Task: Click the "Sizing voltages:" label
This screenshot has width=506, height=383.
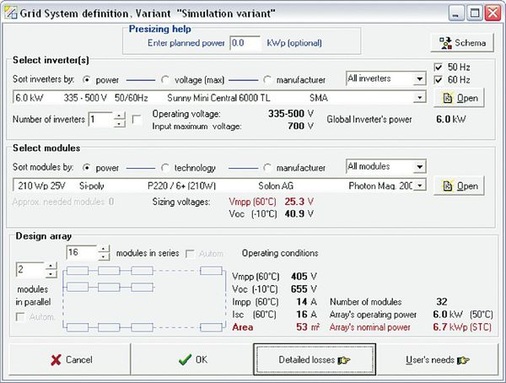Action: pos(181,202)
